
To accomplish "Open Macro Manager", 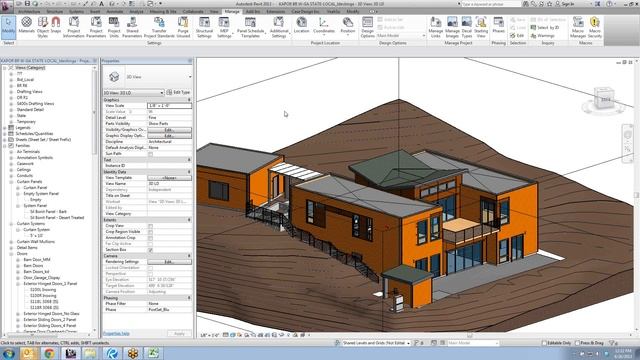I will point(578,27).
